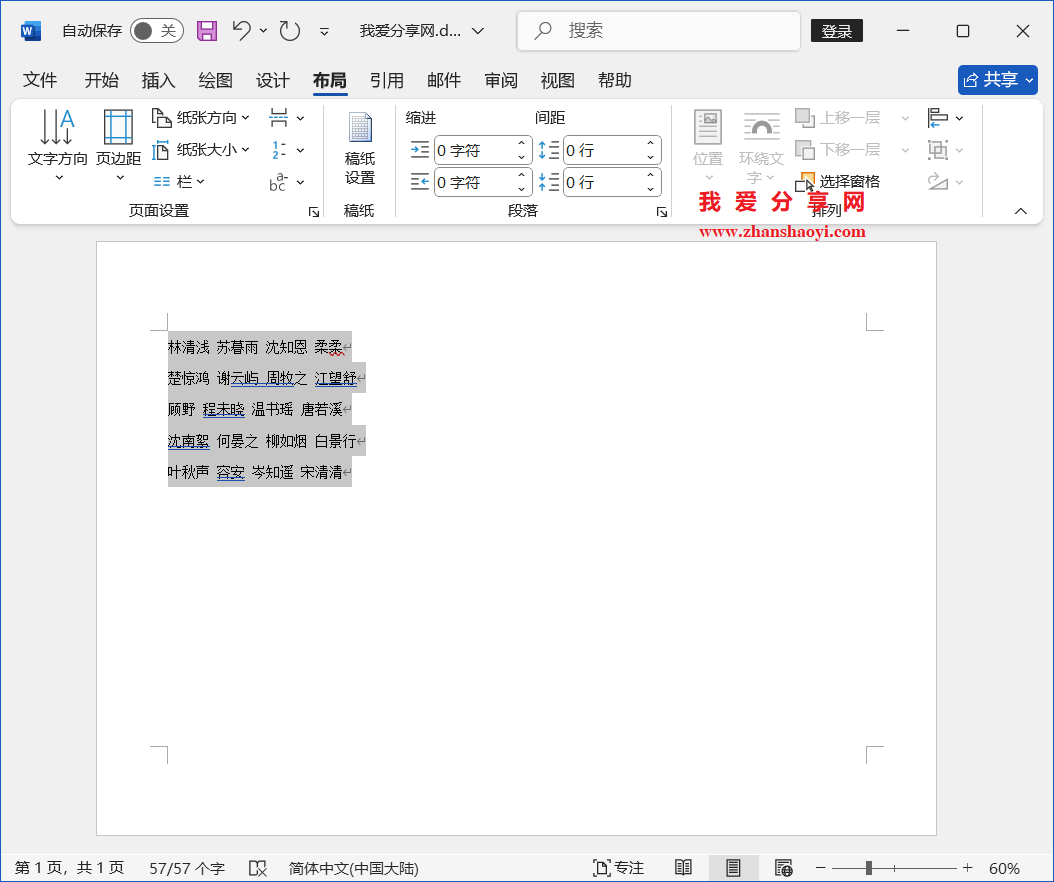
Task: Click the zoom in plus button
Action: coord(968,868)
